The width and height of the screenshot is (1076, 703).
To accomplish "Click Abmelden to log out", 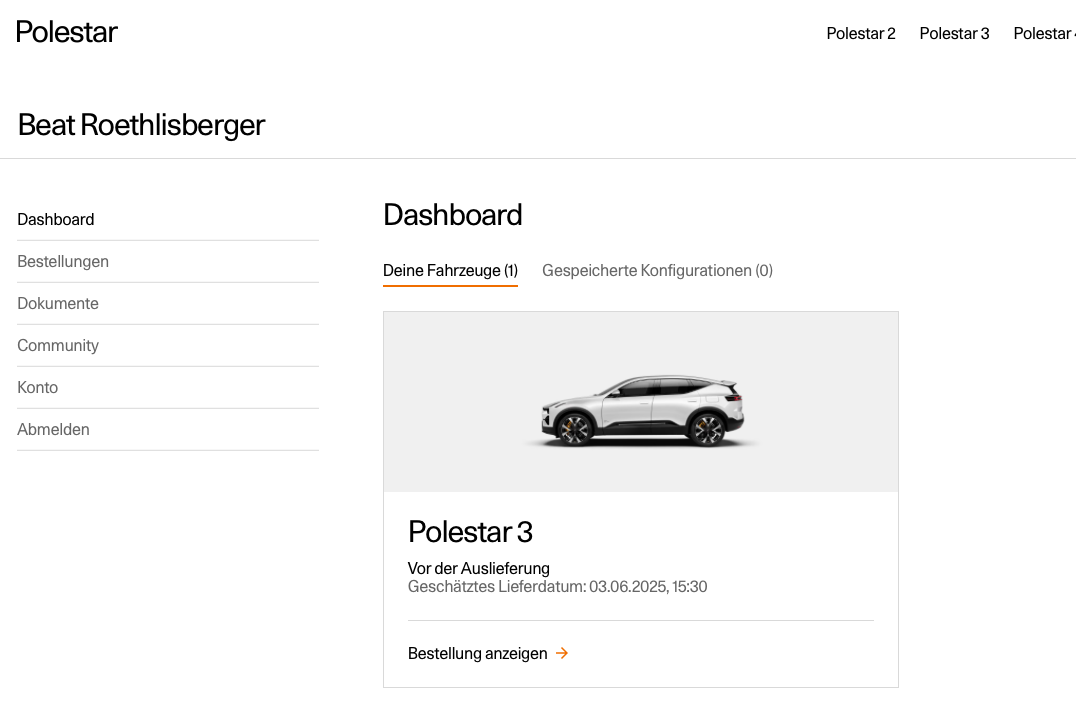I will (54, 429).
